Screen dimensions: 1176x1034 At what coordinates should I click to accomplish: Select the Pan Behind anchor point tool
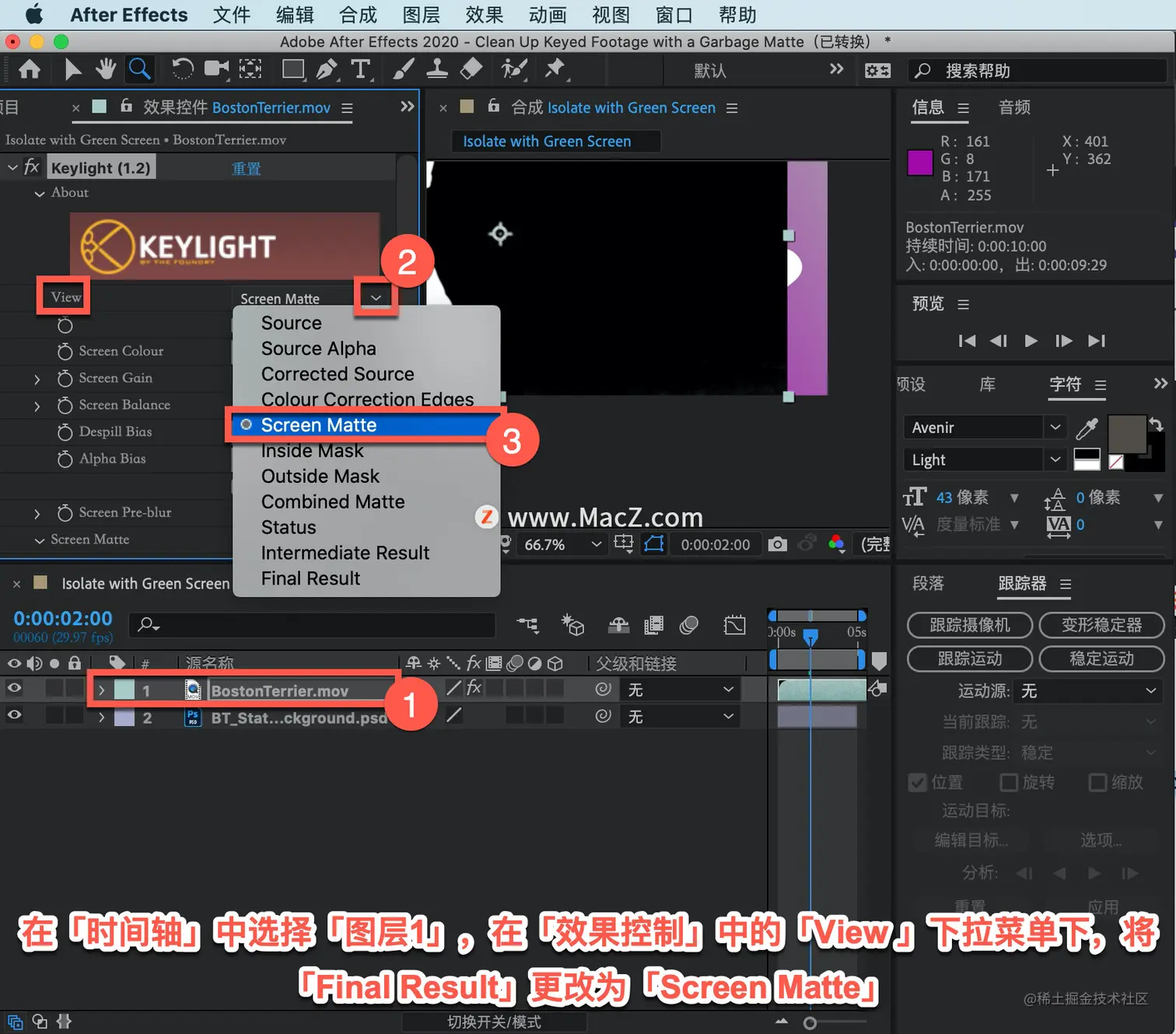(250, 70)
